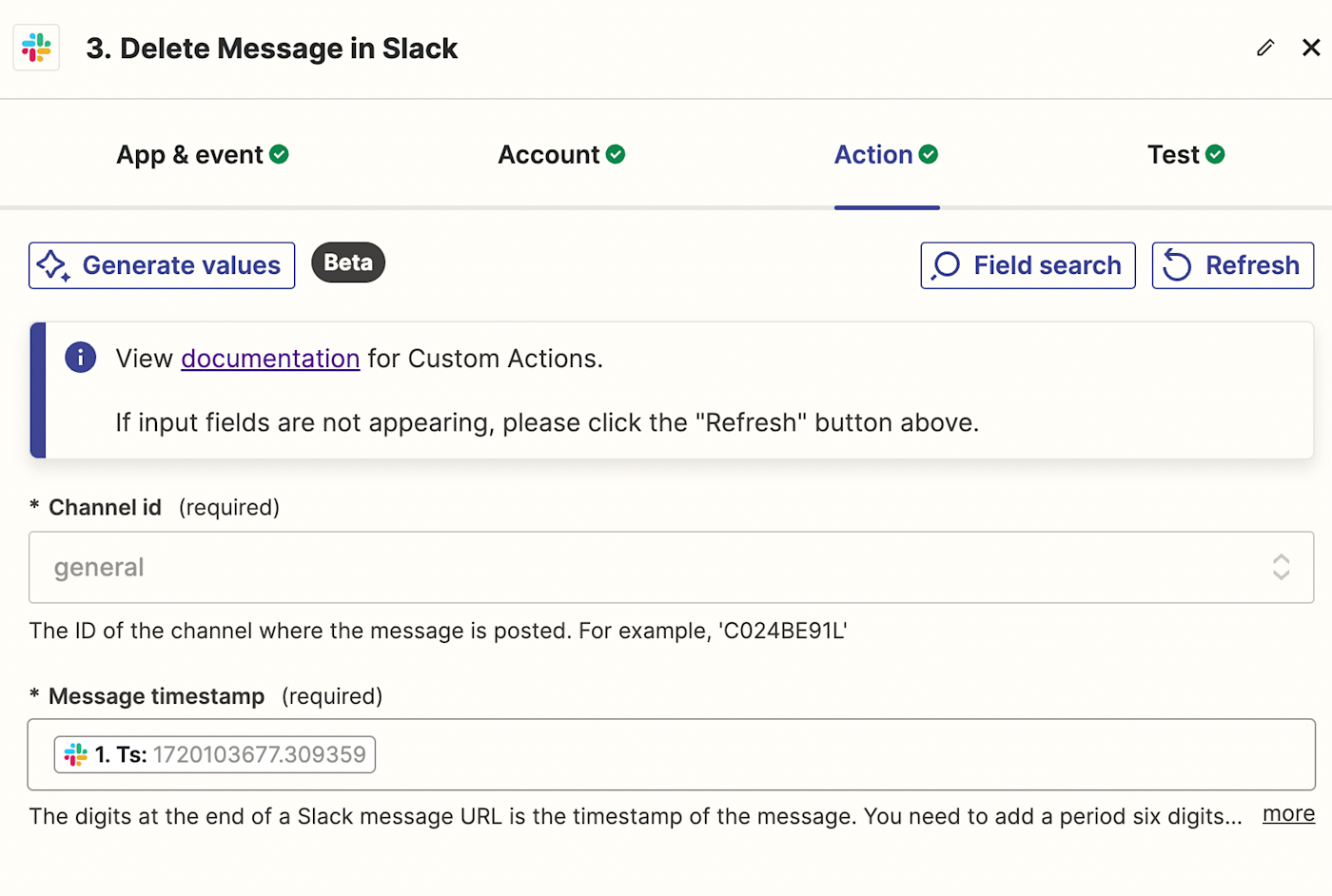
Task: Click the pencil rename step icon
Action: (x=1265, y=48)
